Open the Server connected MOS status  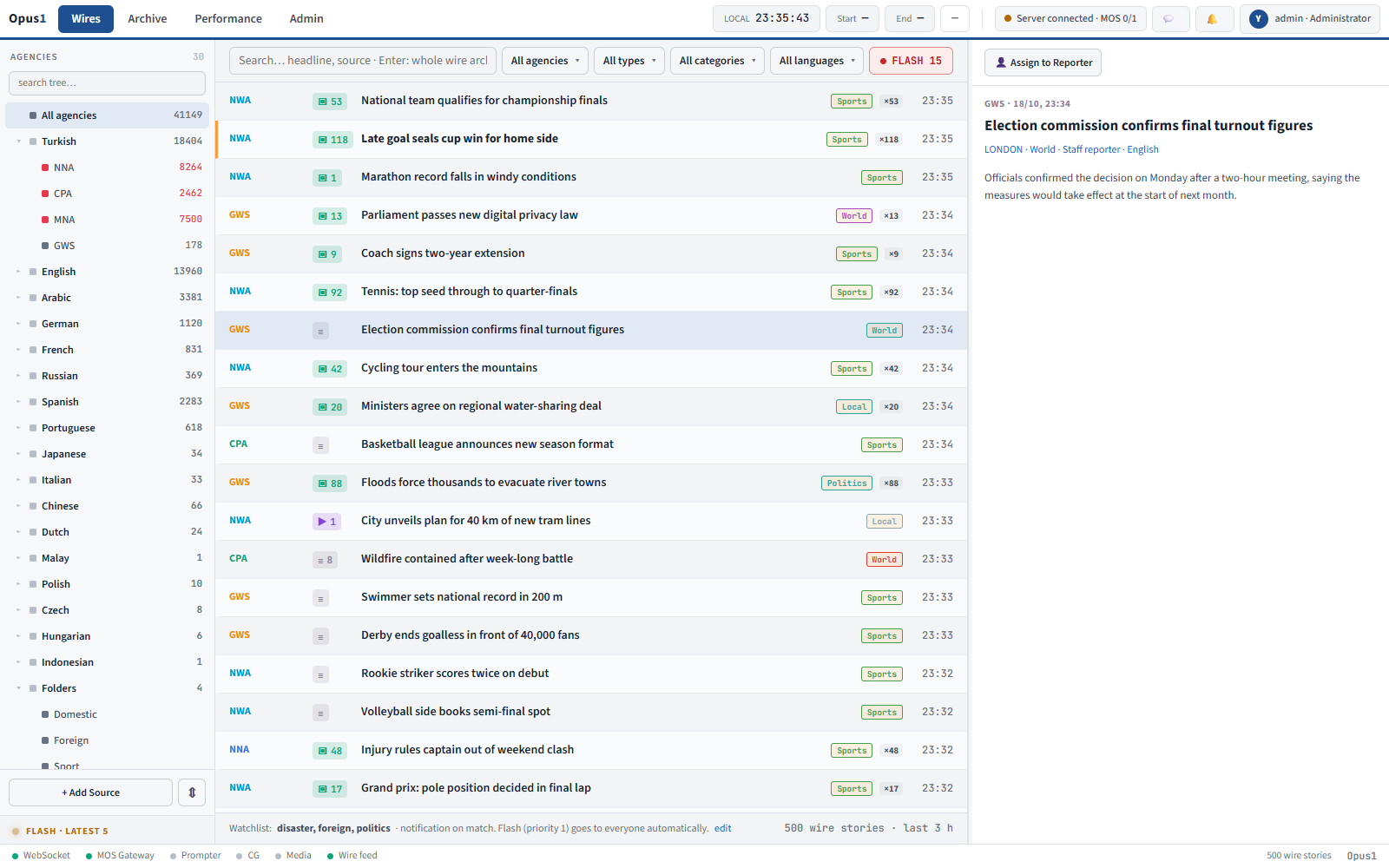[1070, 18]
